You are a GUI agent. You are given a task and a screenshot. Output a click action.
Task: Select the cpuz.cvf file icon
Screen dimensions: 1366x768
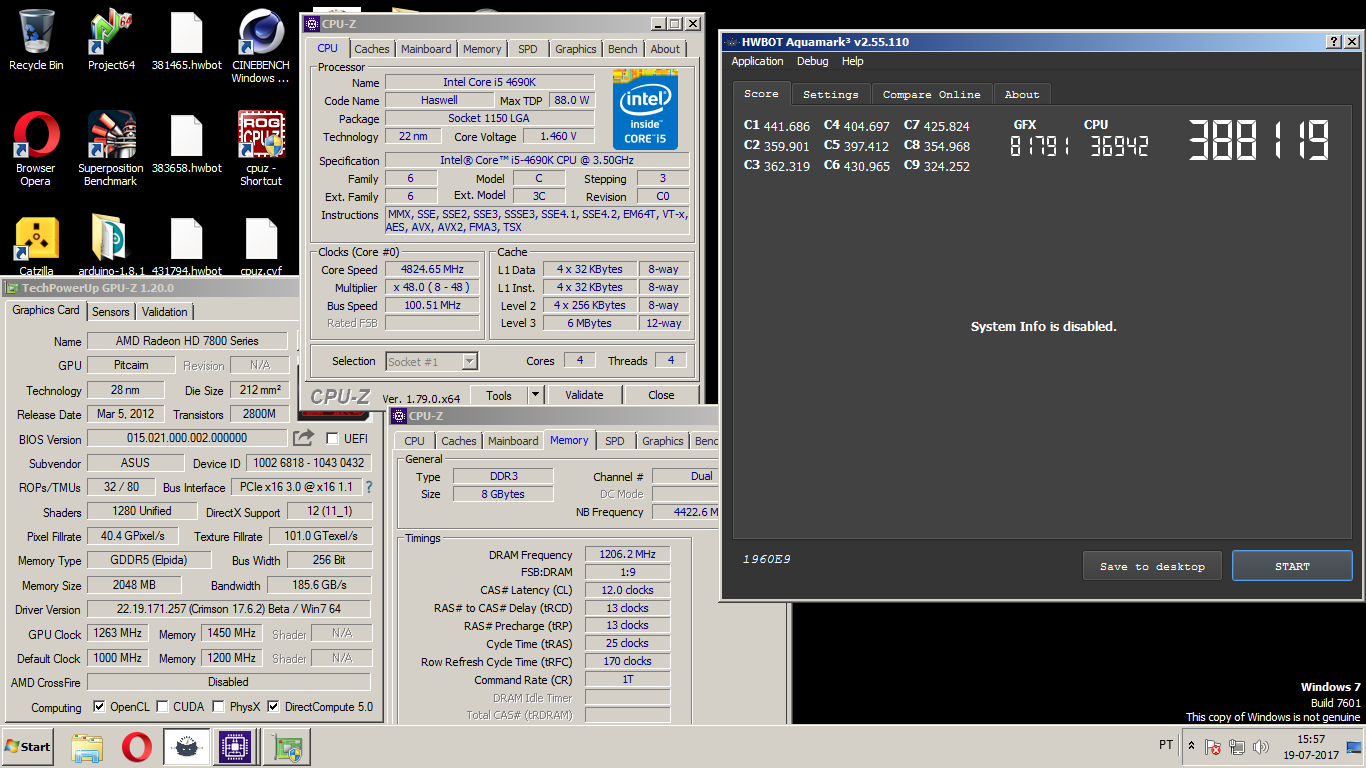pyautogui.click(x=261, y=239)
